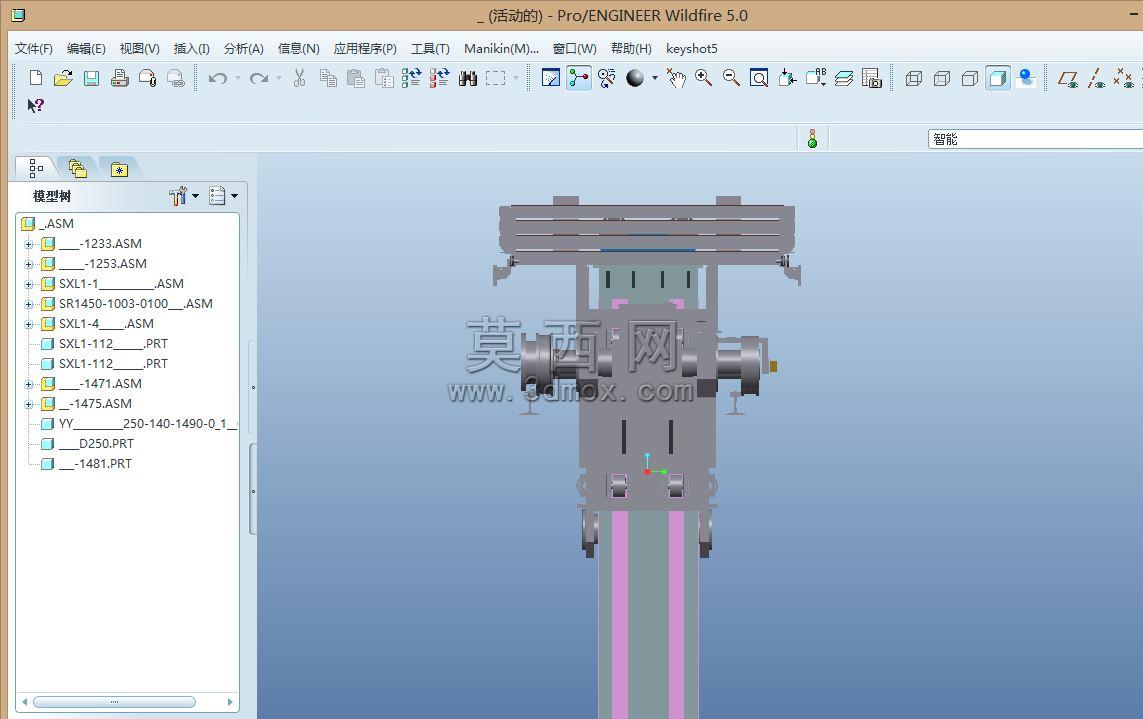This screenshot has height=719, width=1143.
Task: Switch to hidden line display mode
Action: point(942,78)
